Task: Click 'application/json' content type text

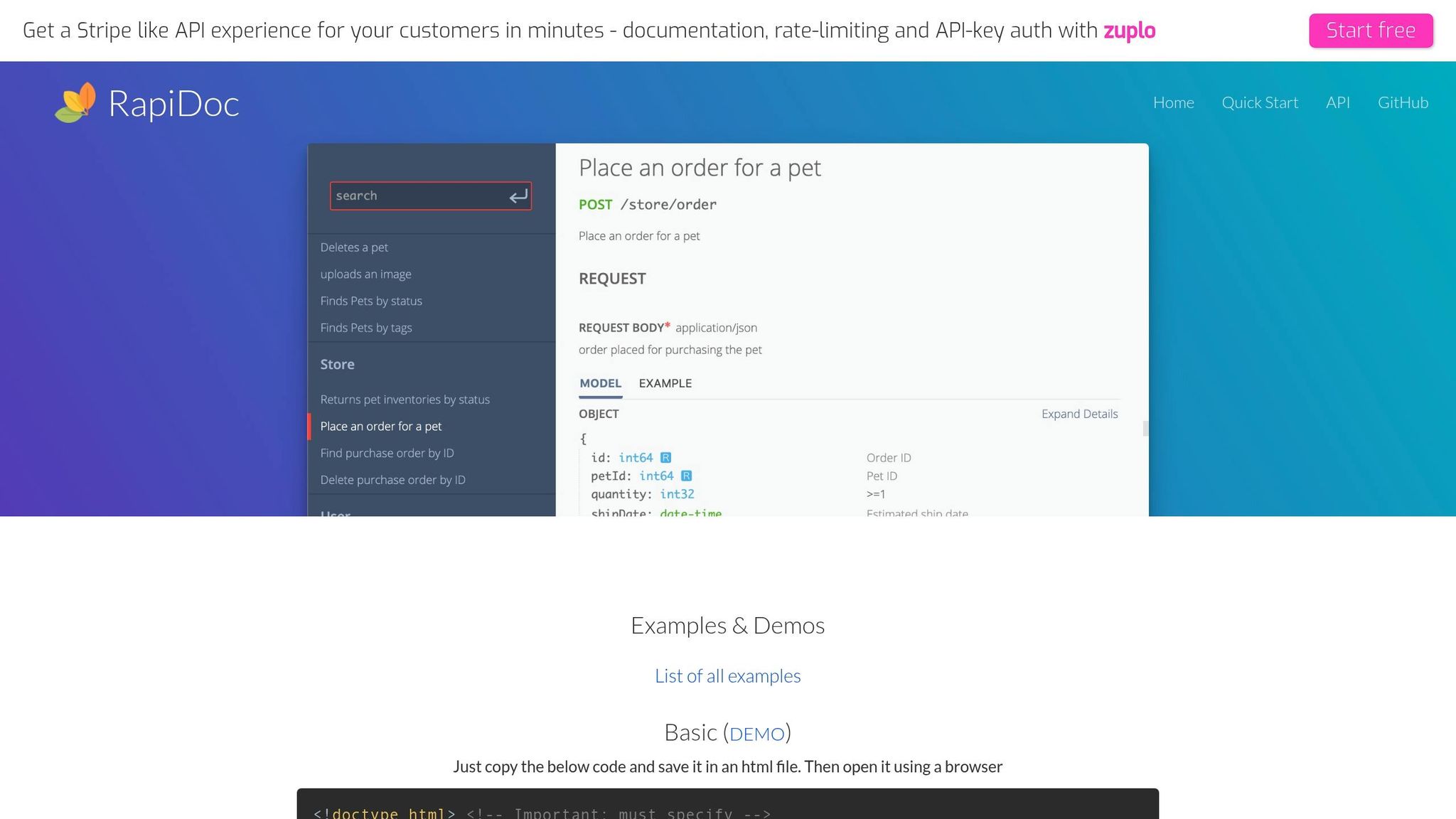Action: pyautogui.click(x=716, y=328)
